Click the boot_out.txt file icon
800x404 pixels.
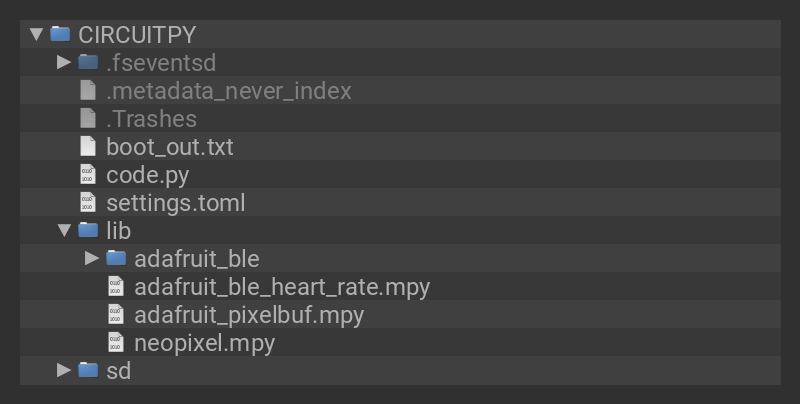pyautogui.click(x=88, y=147)
